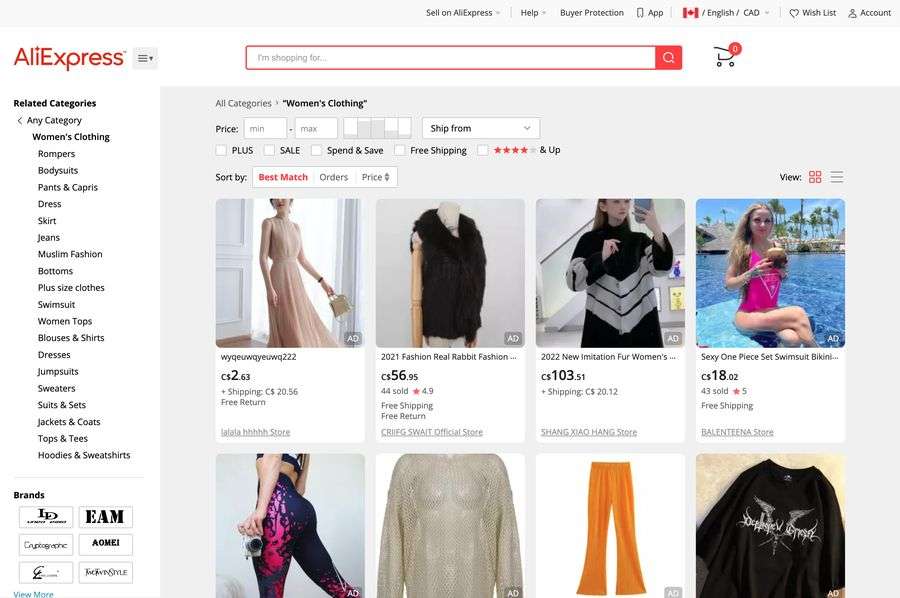This screenshot has height=598, width=900.
Task: Click the Cryptographic brand logo
Action: coord(46,545)
